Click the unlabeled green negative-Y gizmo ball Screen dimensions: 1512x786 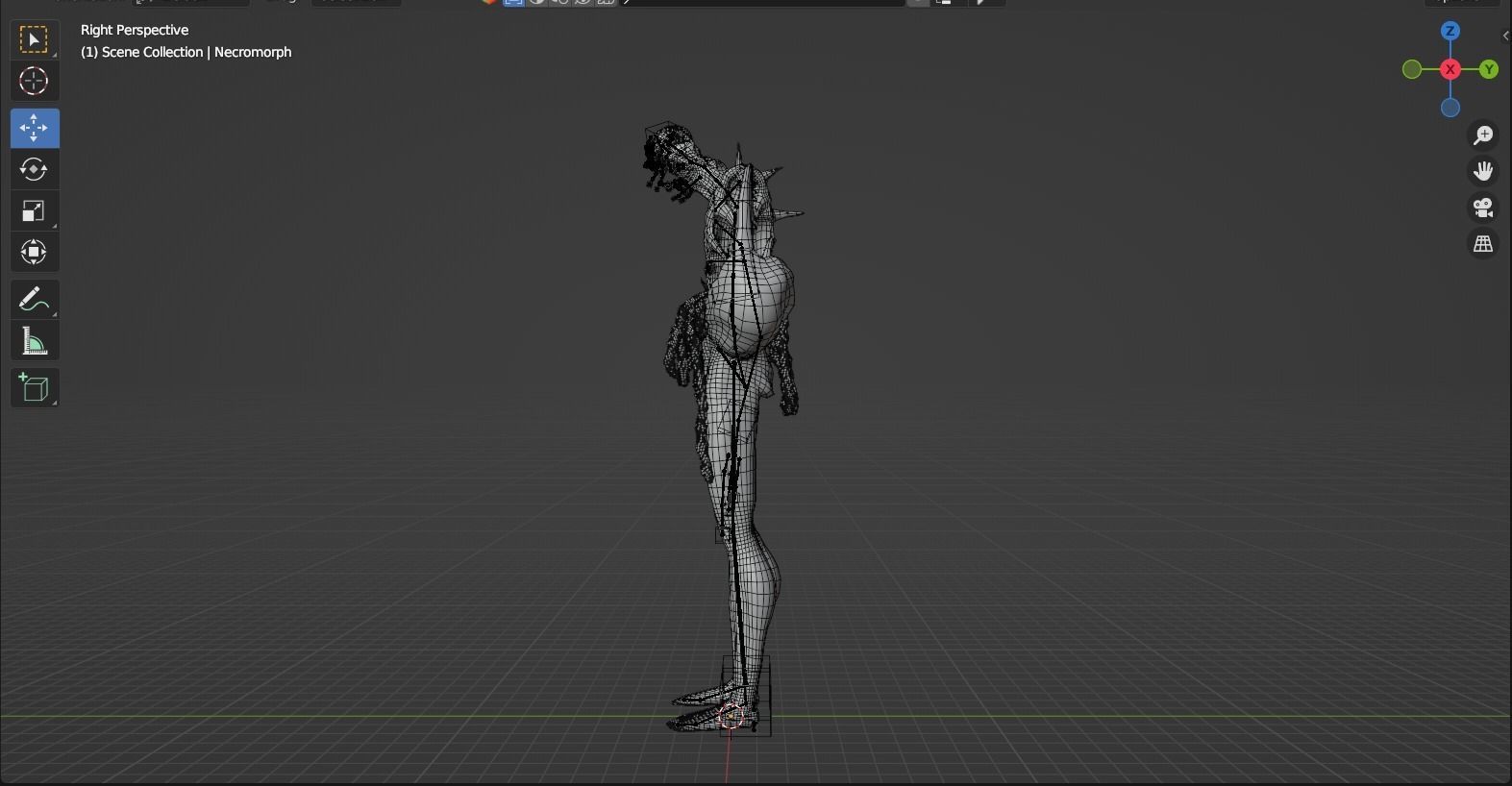point(1412,69)
